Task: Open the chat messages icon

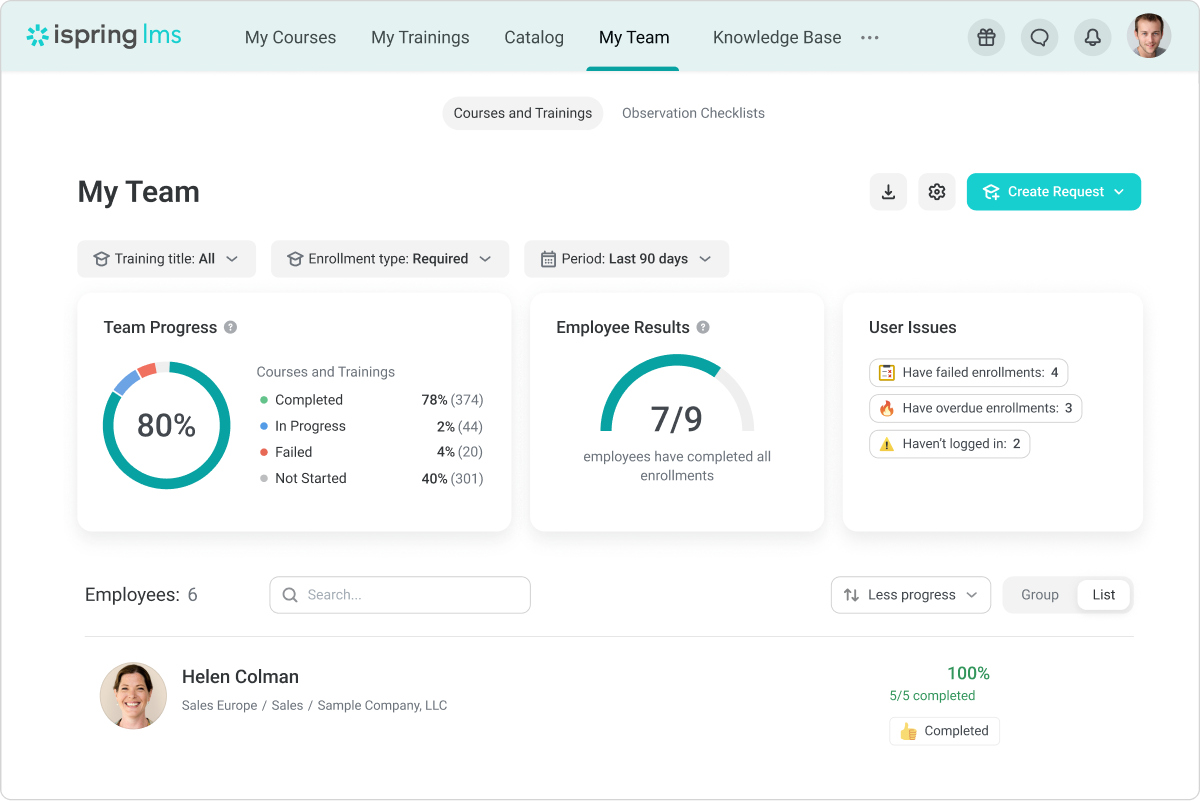Action: pos(1039,38)
